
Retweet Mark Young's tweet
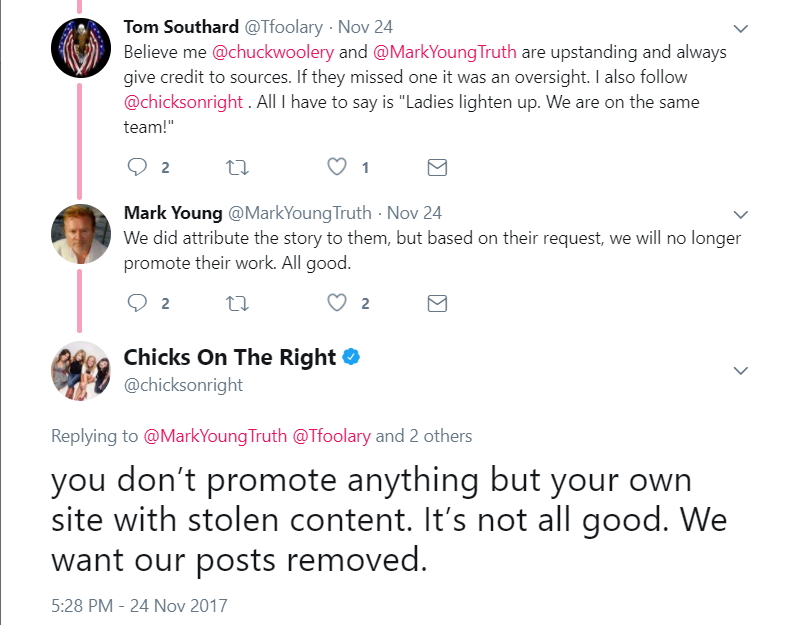237,303
